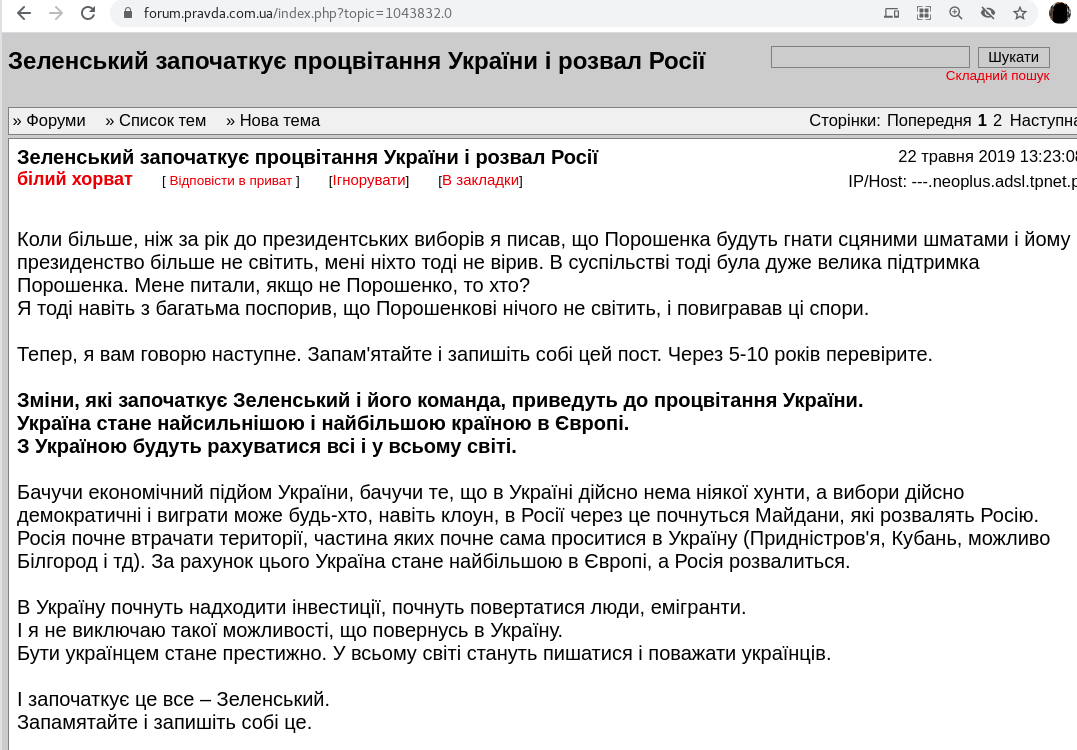Select page 1 in pagination
The width and height of the screenshot is (1077, 750).
[x=982, y=121]
